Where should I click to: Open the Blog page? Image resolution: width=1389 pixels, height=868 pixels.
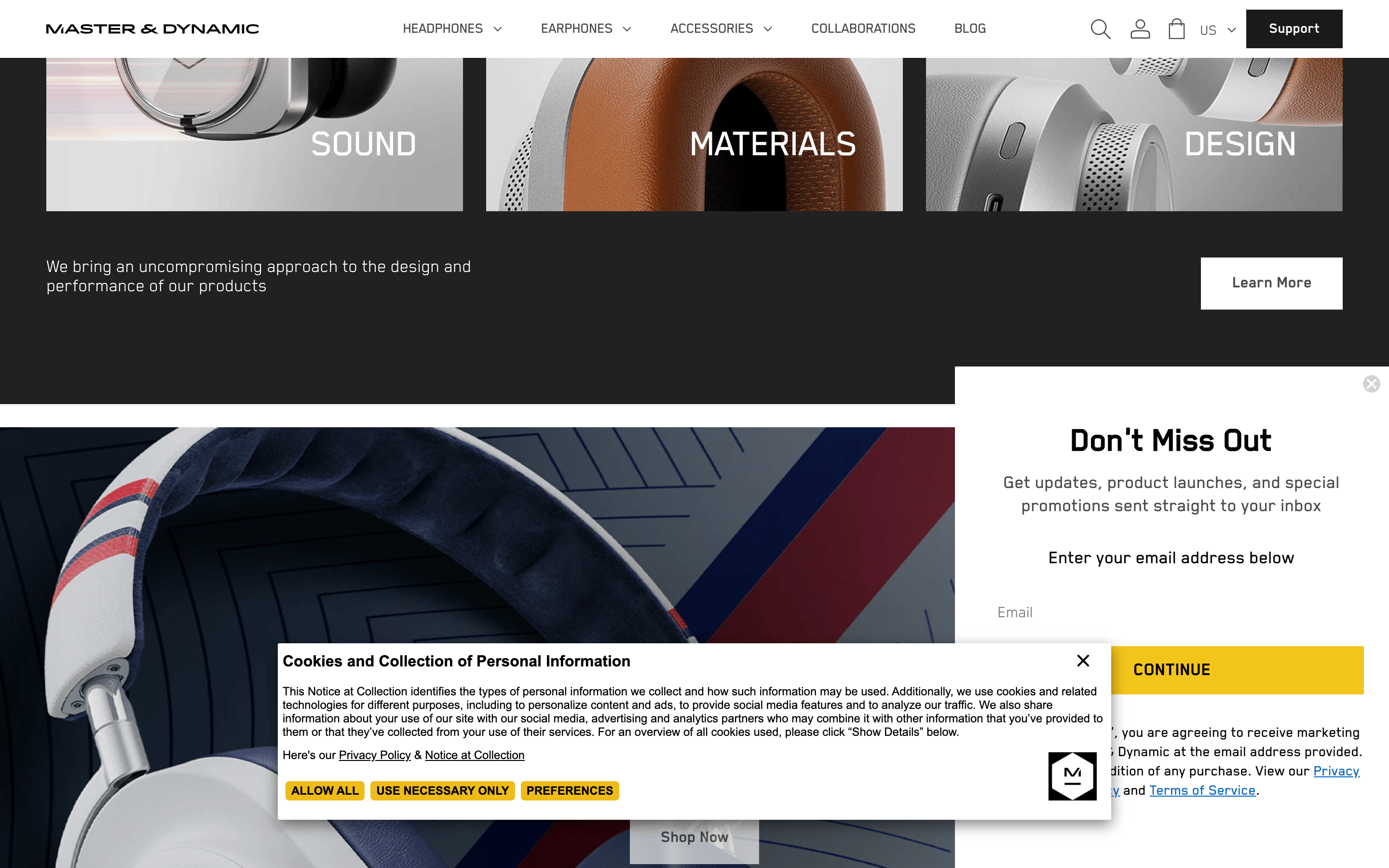(970, 29)
